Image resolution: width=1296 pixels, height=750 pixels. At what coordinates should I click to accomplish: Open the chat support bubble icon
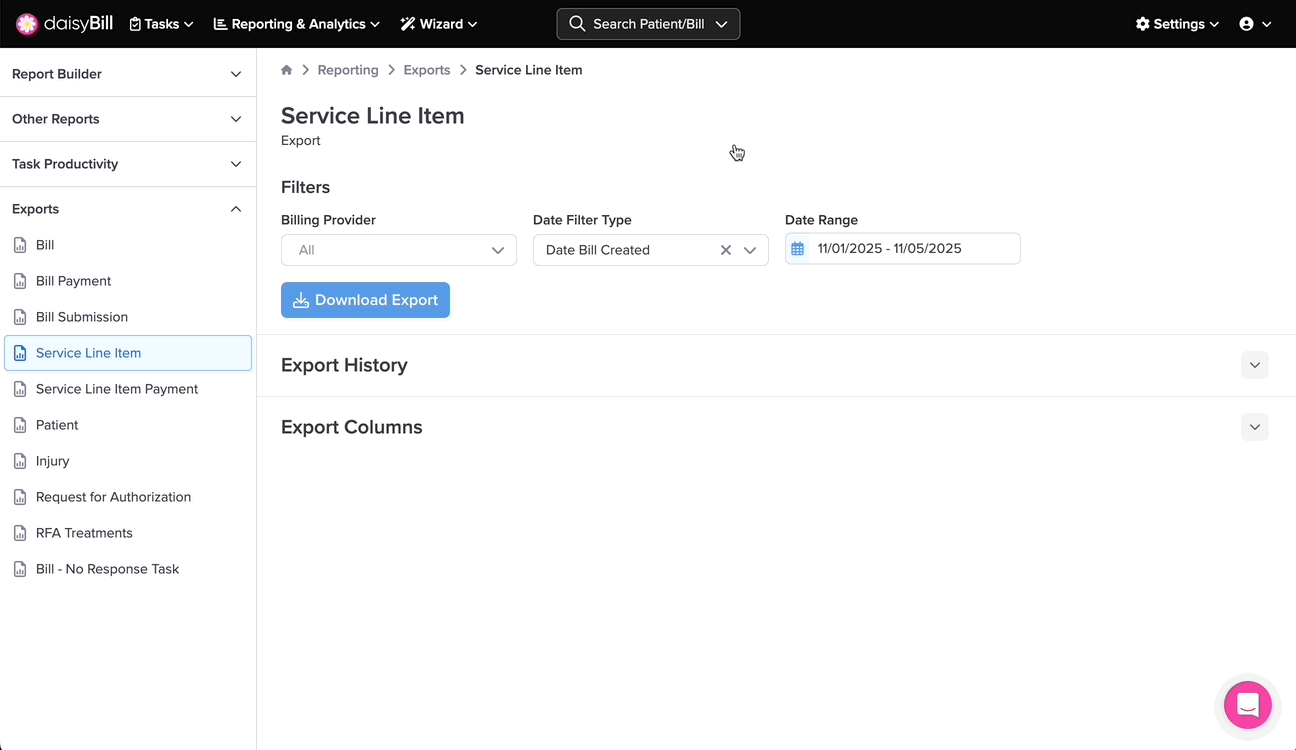(1247, 705)
